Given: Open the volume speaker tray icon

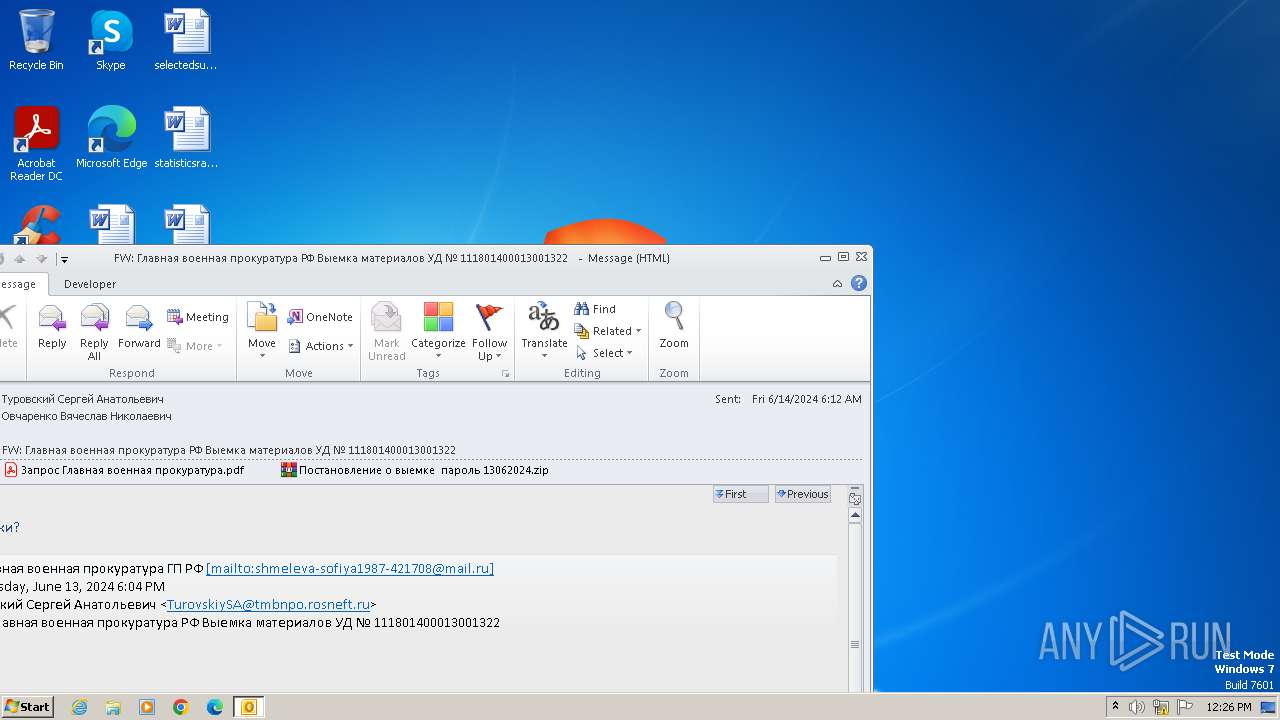Looking at the screenshot, I should coord(1137,707).
